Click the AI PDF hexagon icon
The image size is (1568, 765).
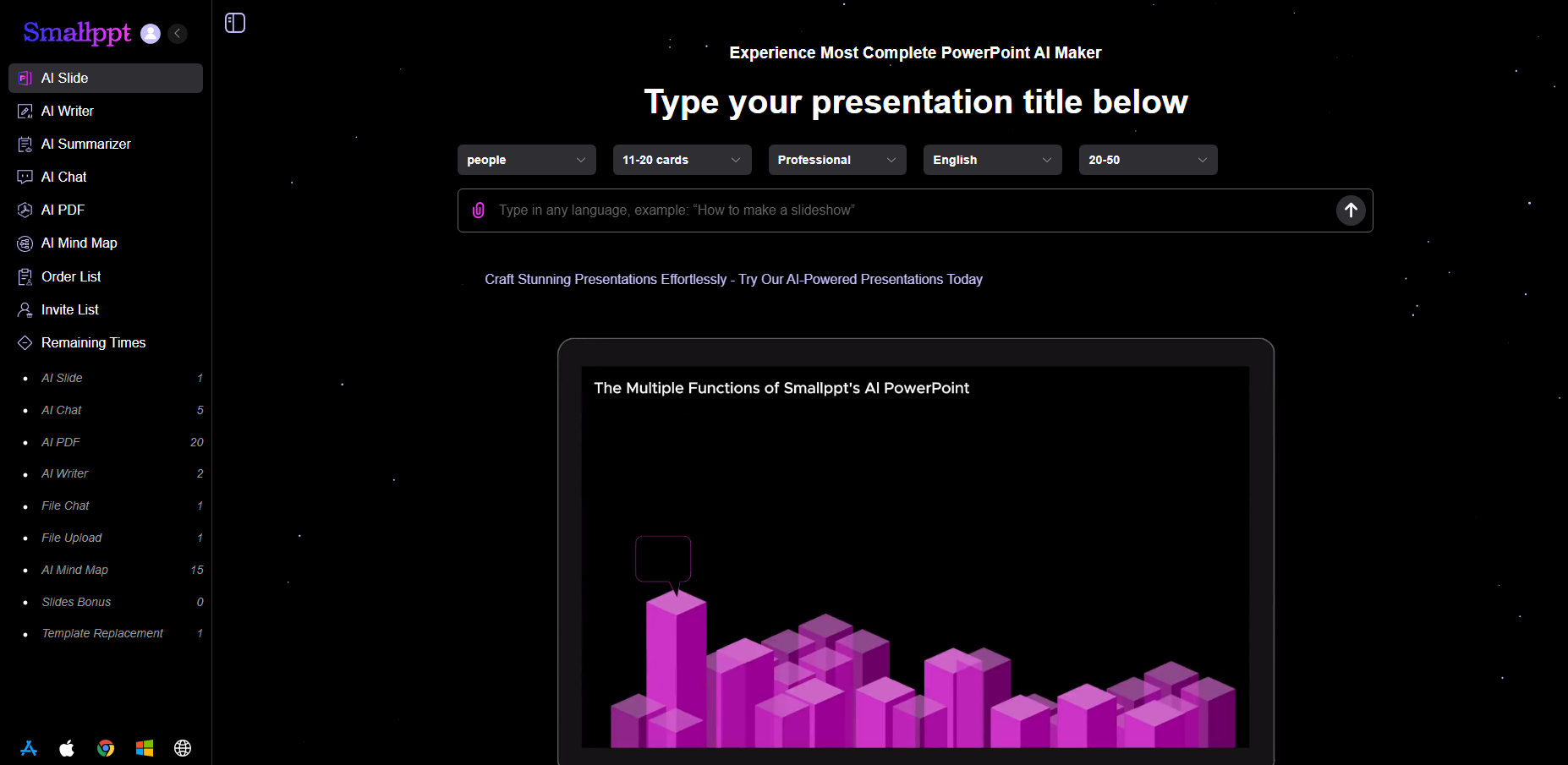(25, 210)
